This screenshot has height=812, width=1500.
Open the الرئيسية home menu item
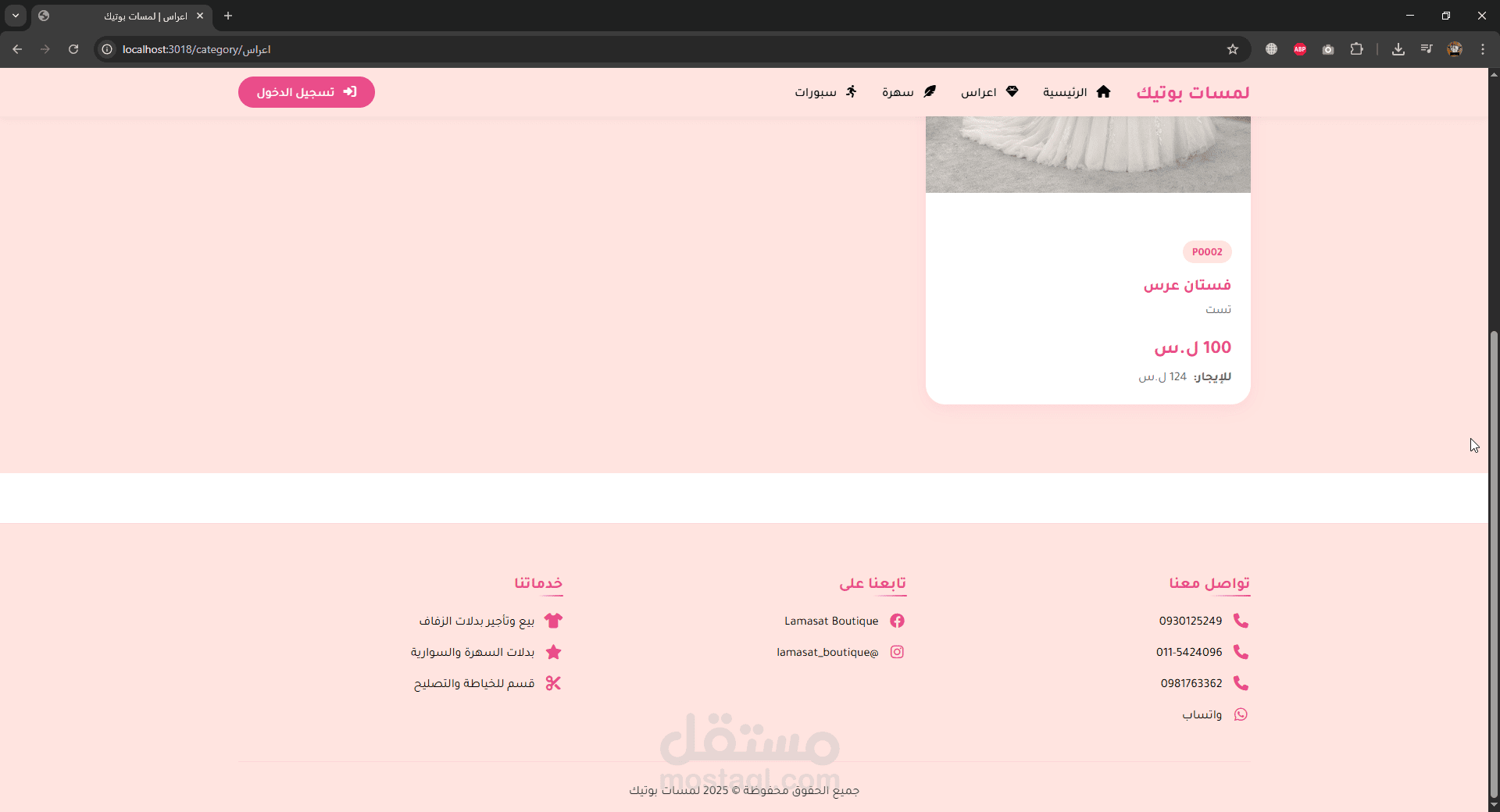tap(1077, 92)
